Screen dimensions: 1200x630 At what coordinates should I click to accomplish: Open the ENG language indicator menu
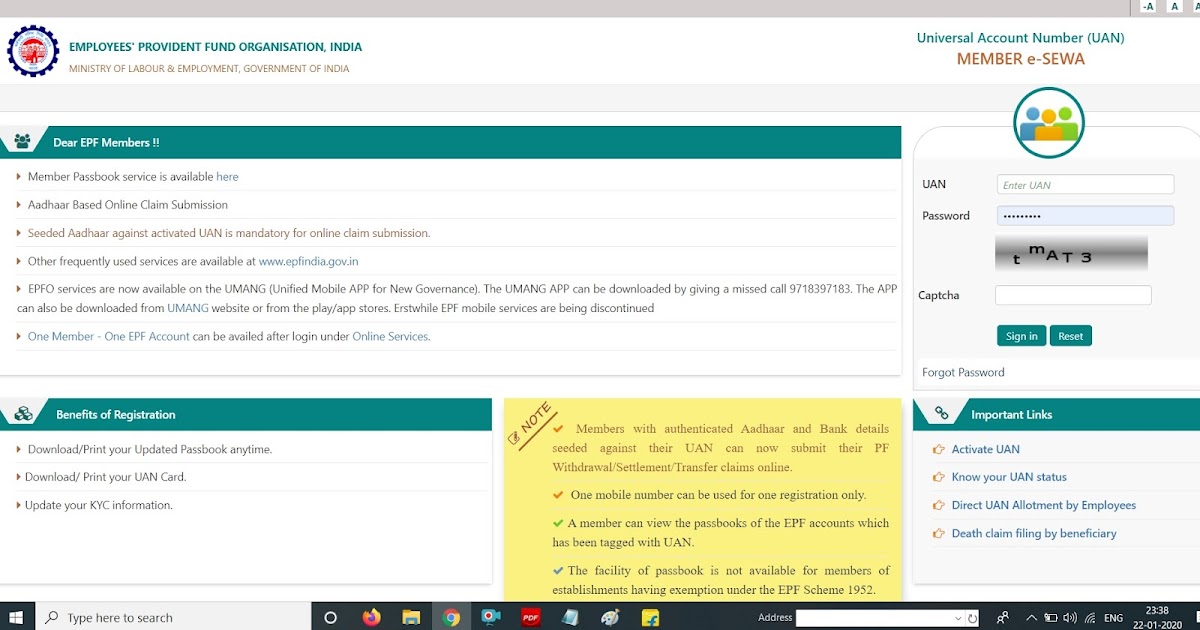[x=1112, y=618]
